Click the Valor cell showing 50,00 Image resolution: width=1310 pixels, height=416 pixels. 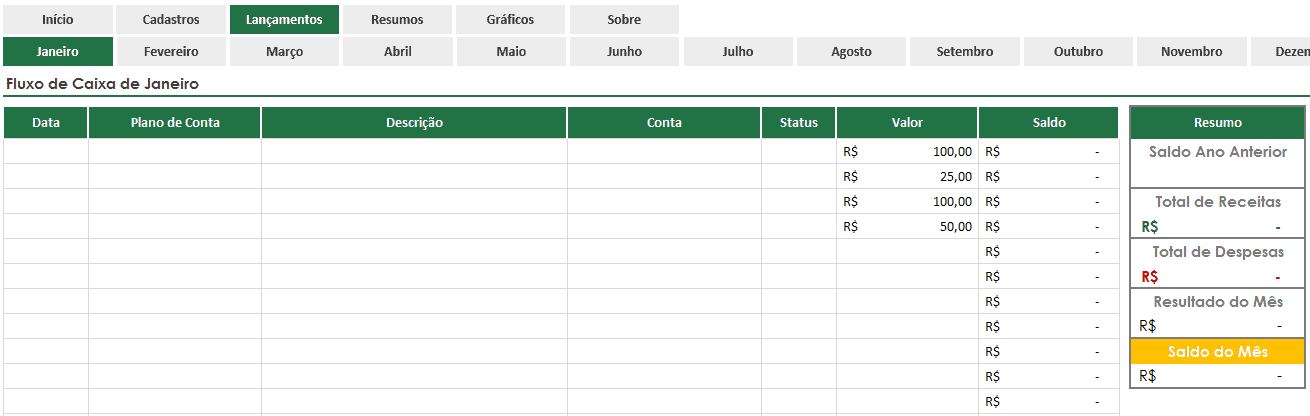coord(907,226)
